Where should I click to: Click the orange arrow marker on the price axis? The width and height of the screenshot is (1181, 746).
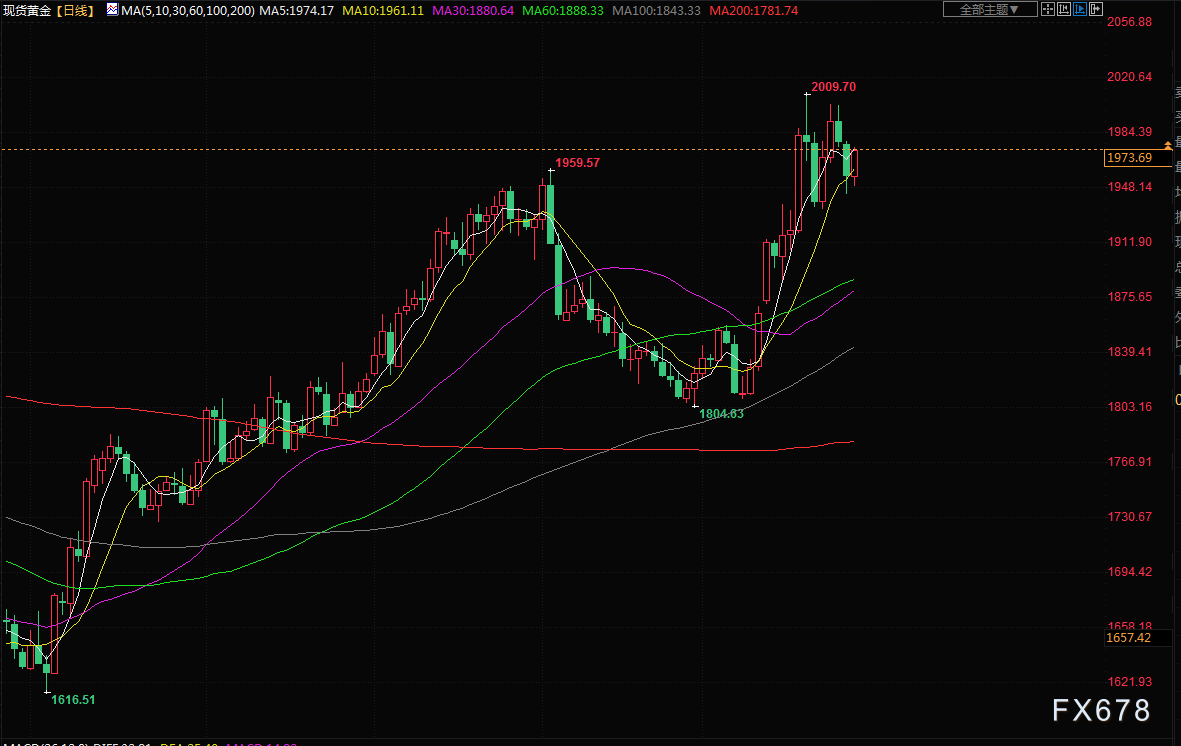pos(1167,146)
